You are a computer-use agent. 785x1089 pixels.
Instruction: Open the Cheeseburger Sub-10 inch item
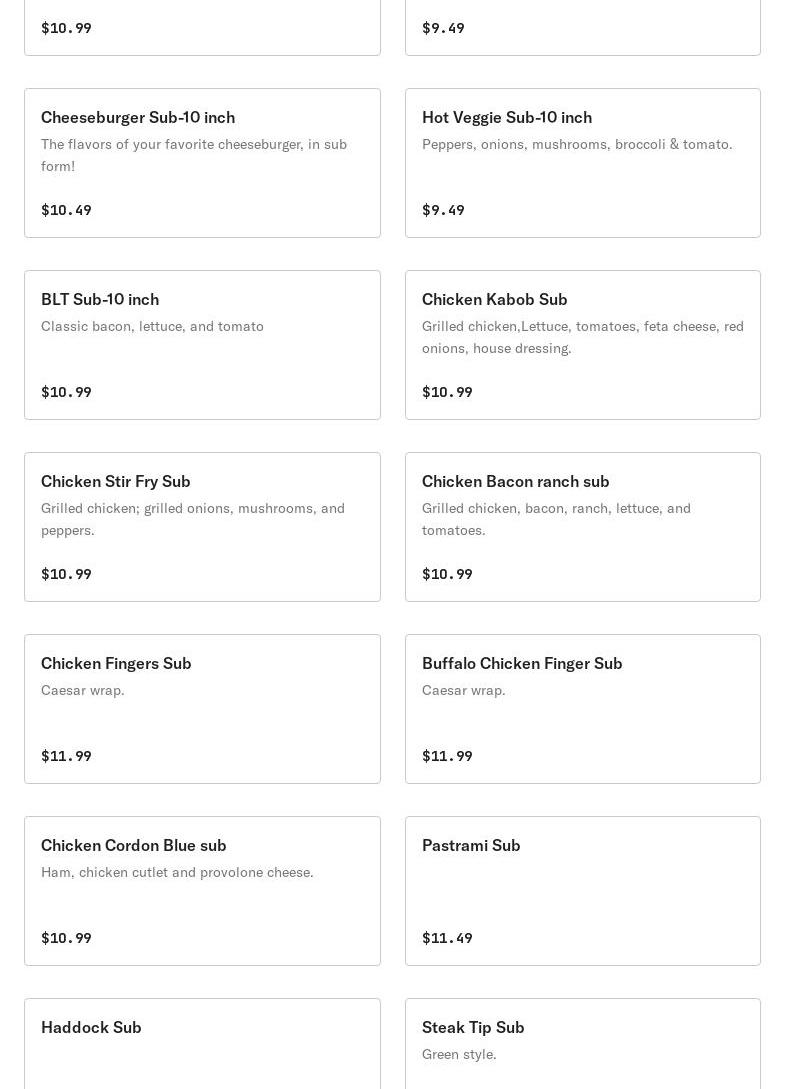point(202,163)
